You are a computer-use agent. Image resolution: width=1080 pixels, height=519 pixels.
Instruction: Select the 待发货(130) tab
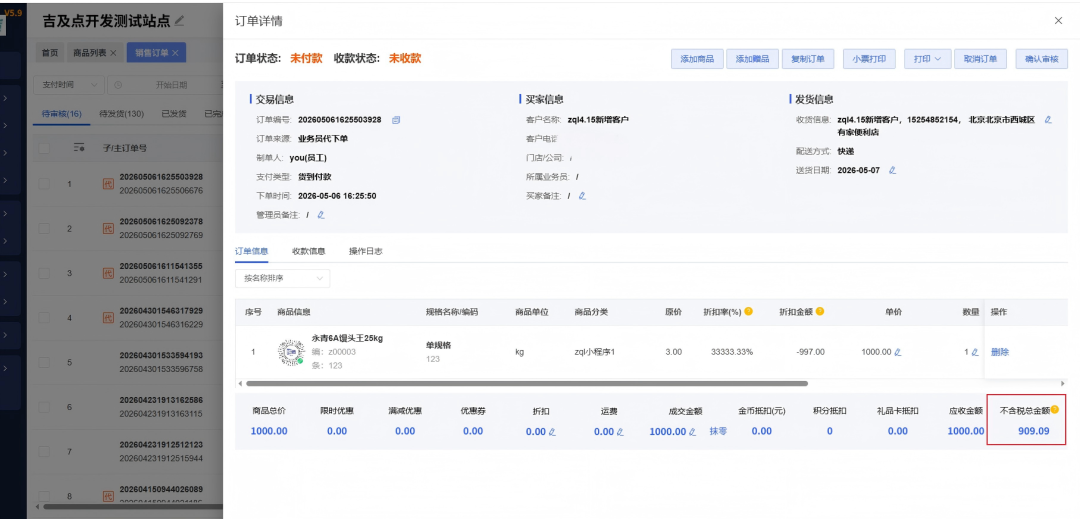pos(121,114)
